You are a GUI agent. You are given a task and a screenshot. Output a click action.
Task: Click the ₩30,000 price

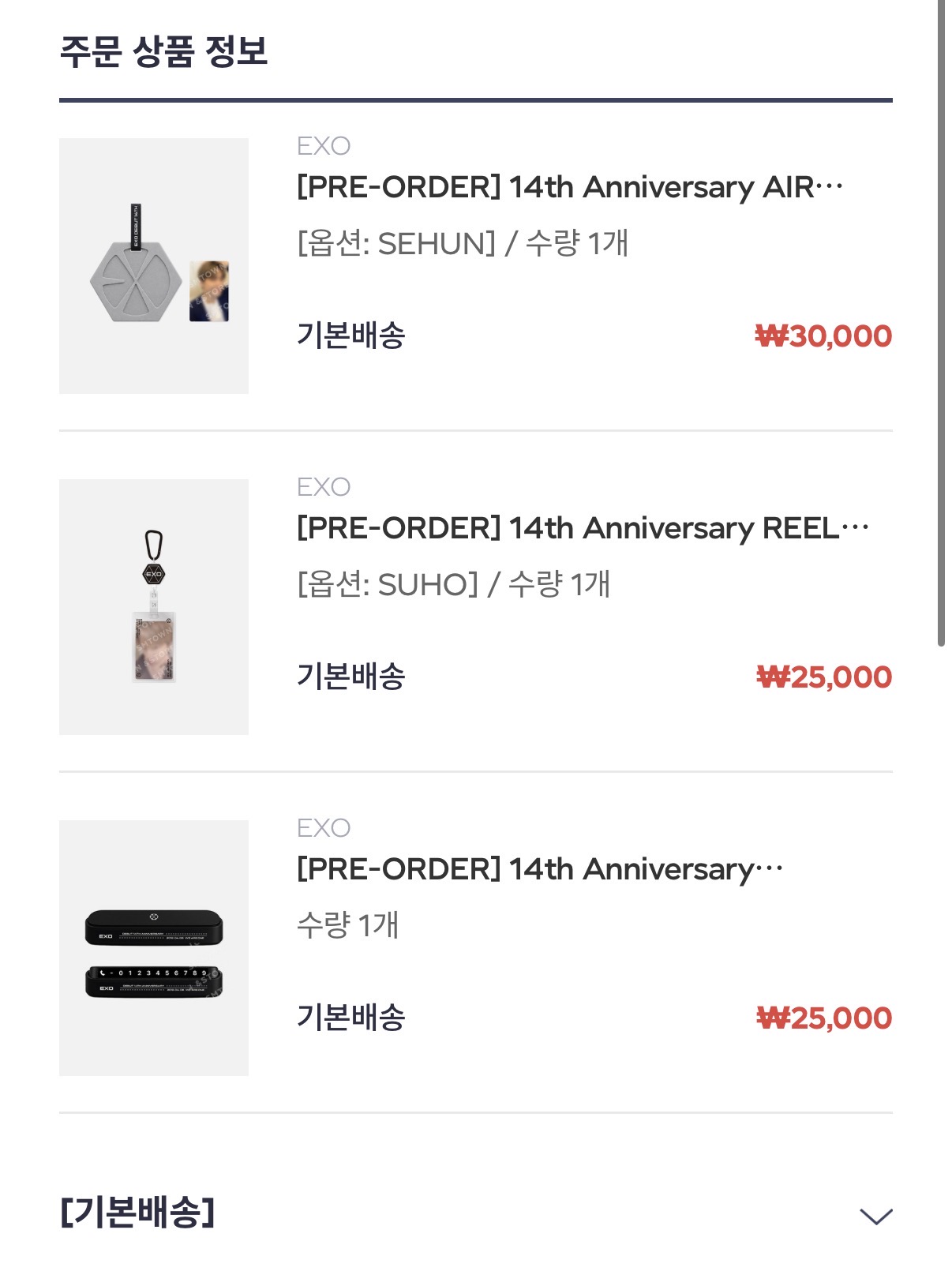[x=823, y=336]
